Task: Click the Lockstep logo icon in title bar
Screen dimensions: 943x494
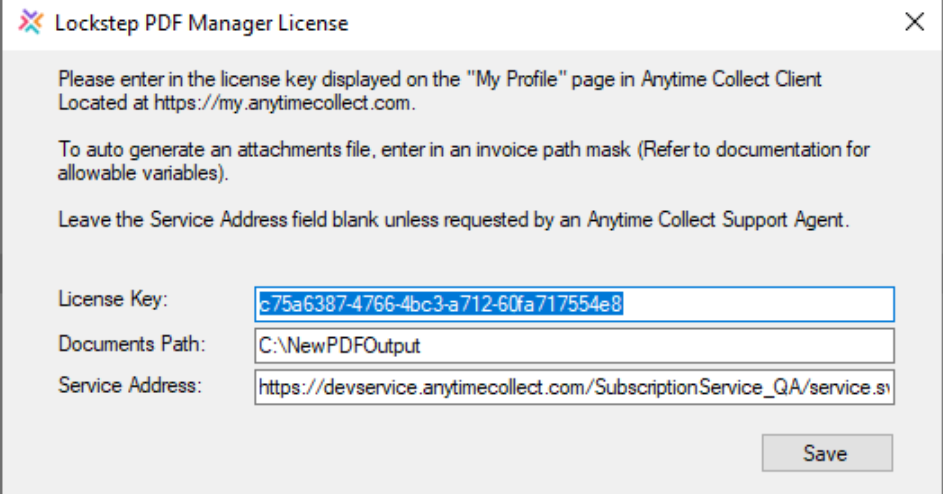Action: (x=31, y=21)
